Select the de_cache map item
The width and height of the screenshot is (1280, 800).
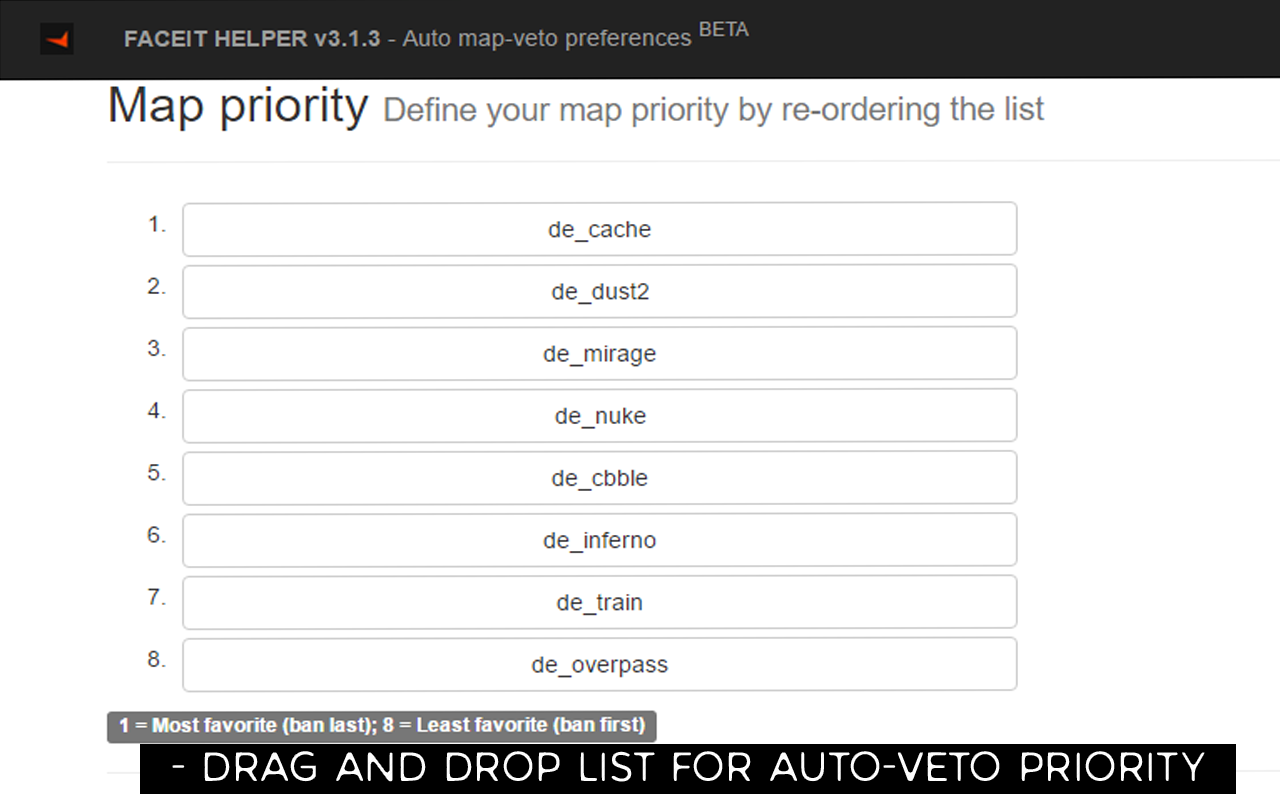[x=600, y=229]
